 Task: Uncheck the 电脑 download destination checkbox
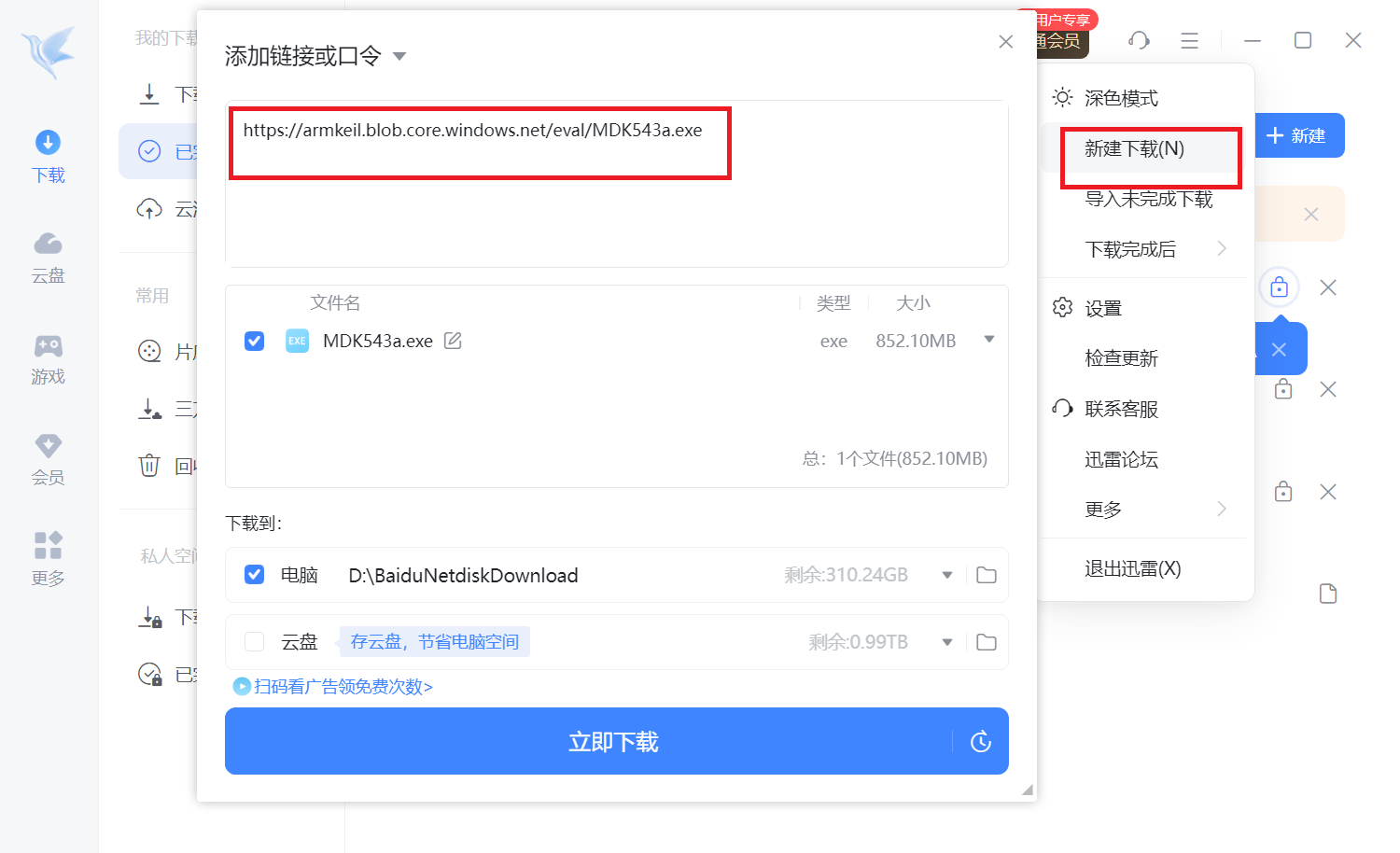254,575
